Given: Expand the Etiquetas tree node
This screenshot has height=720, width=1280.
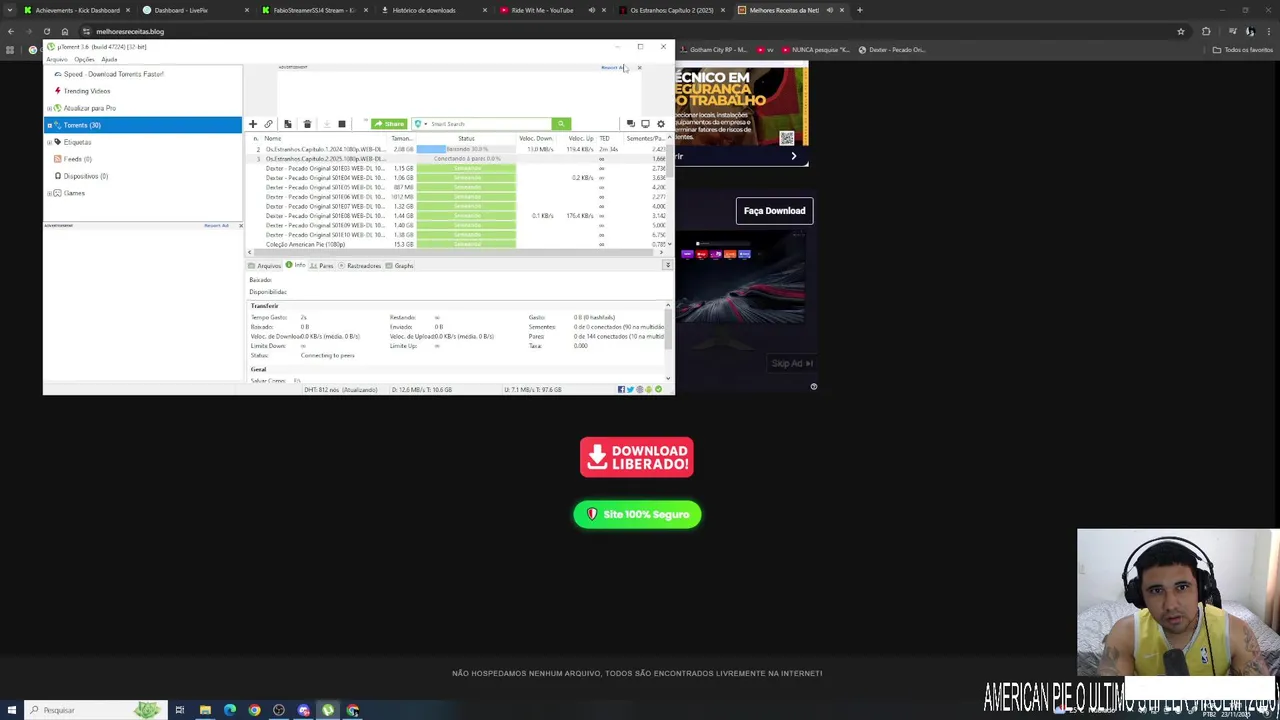Looking at the screenshot, I should tap(49, 142).
